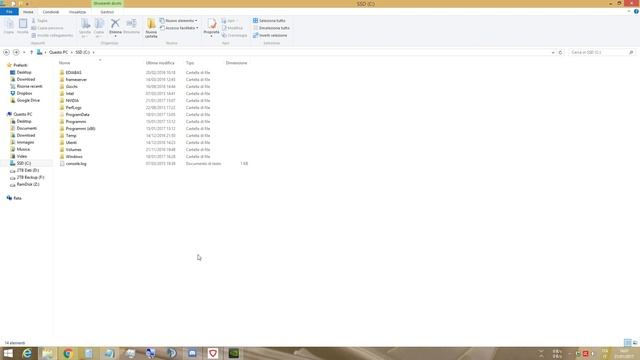Select the PerfLogs folder
Image resolution: width=640 pixels, height=360 pixels.
[73, 108]
